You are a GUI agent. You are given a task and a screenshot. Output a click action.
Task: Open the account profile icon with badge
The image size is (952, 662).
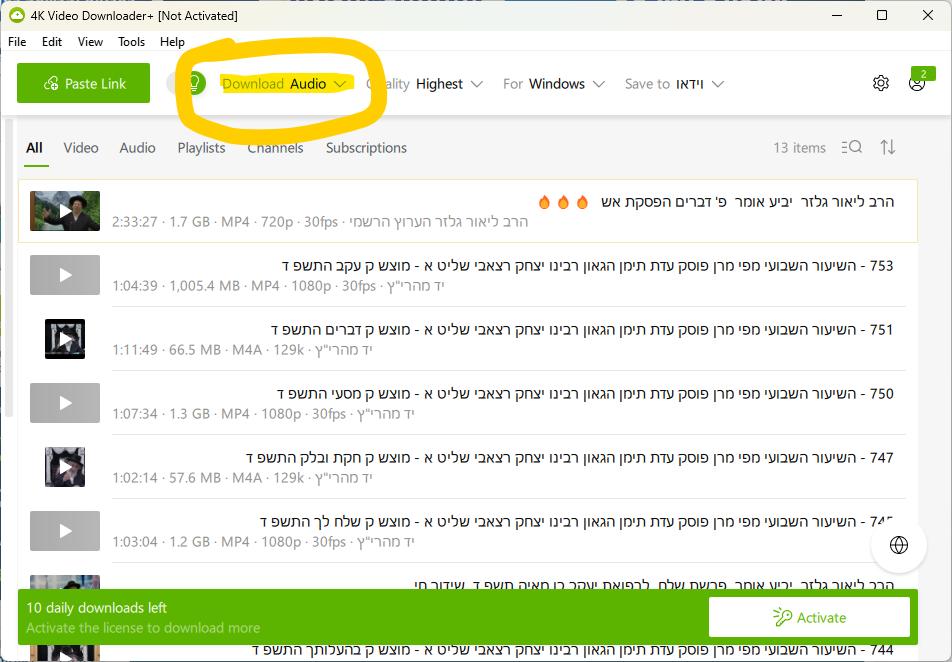[918, 81]
